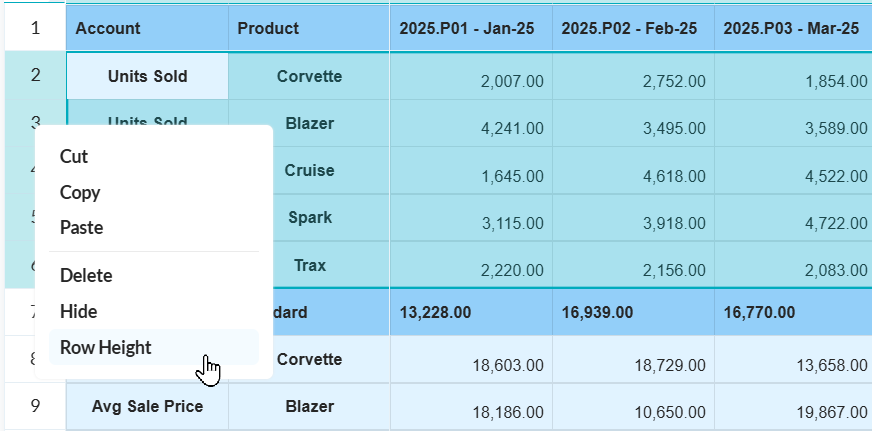This screenshot has height=431, width=872.
Task: Select the Avg Sale Price cell
Action: point(147,406)
